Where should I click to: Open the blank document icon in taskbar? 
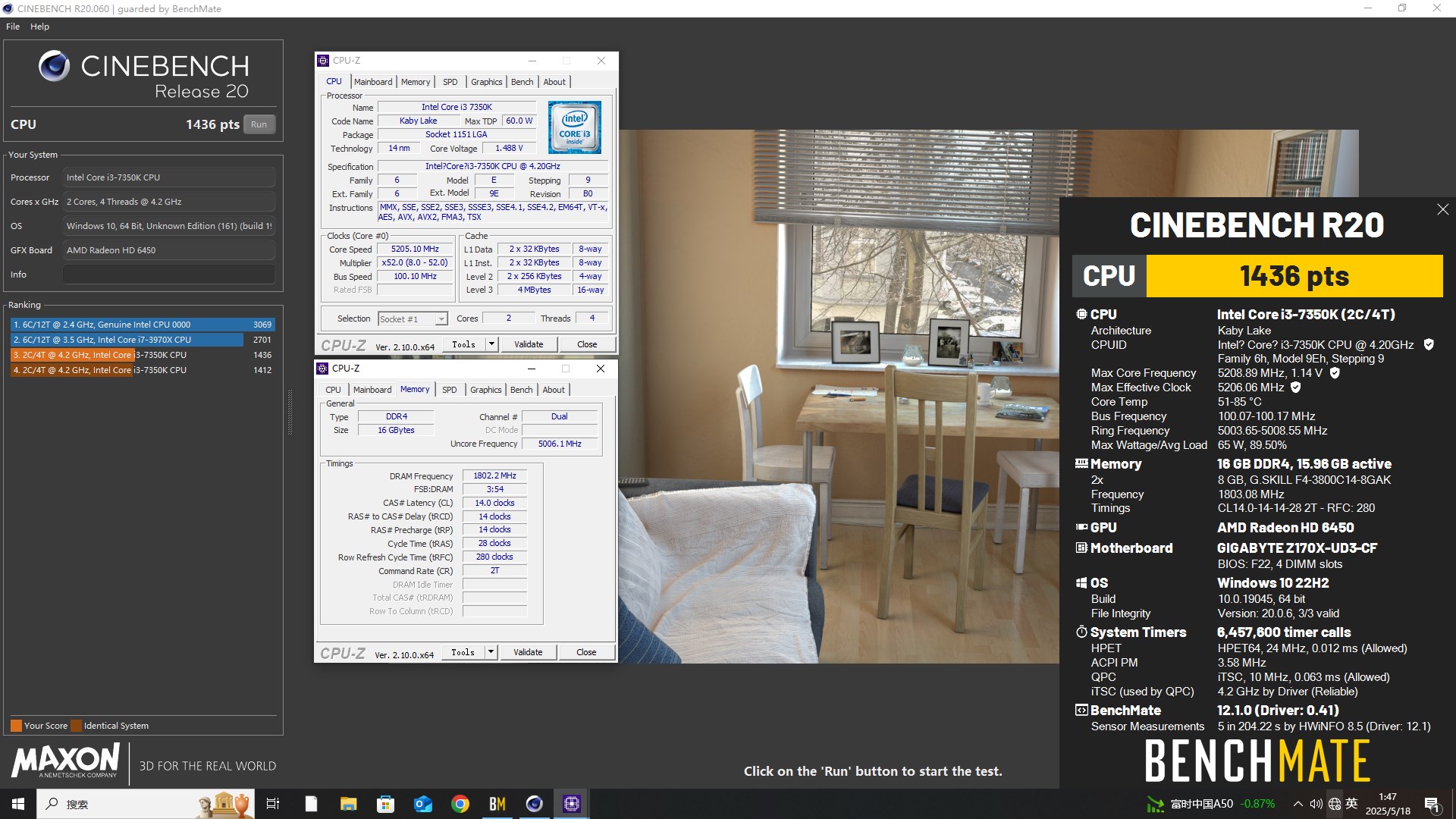click(x=311, y=804)
